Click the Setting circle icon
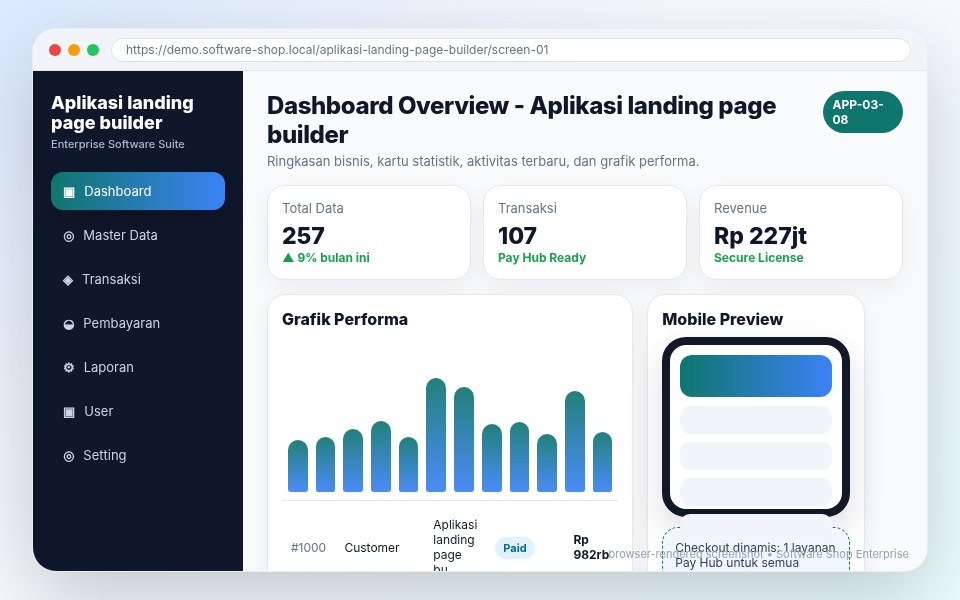Screen dimensions: 960x600 coord(69,456)
